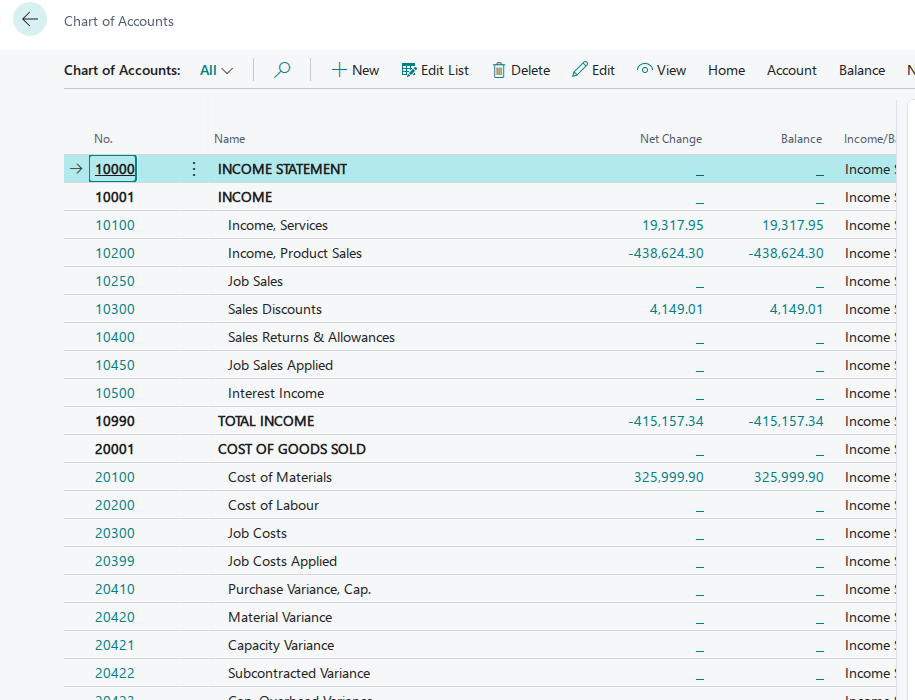Select the Job Costs Applied cell
915x700 pixels.
(282, 561)
